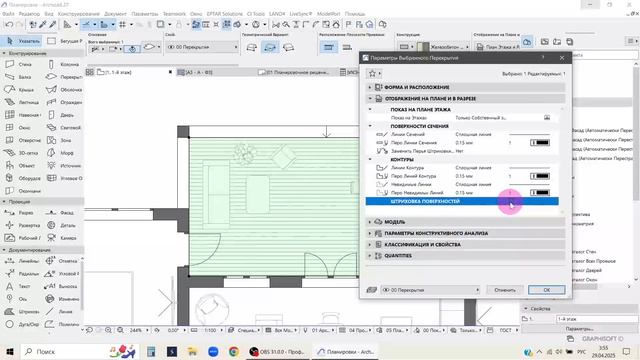The image size is (640, 360).
Task: Select the Дверь (door) tool
Action: click(60, 115)
